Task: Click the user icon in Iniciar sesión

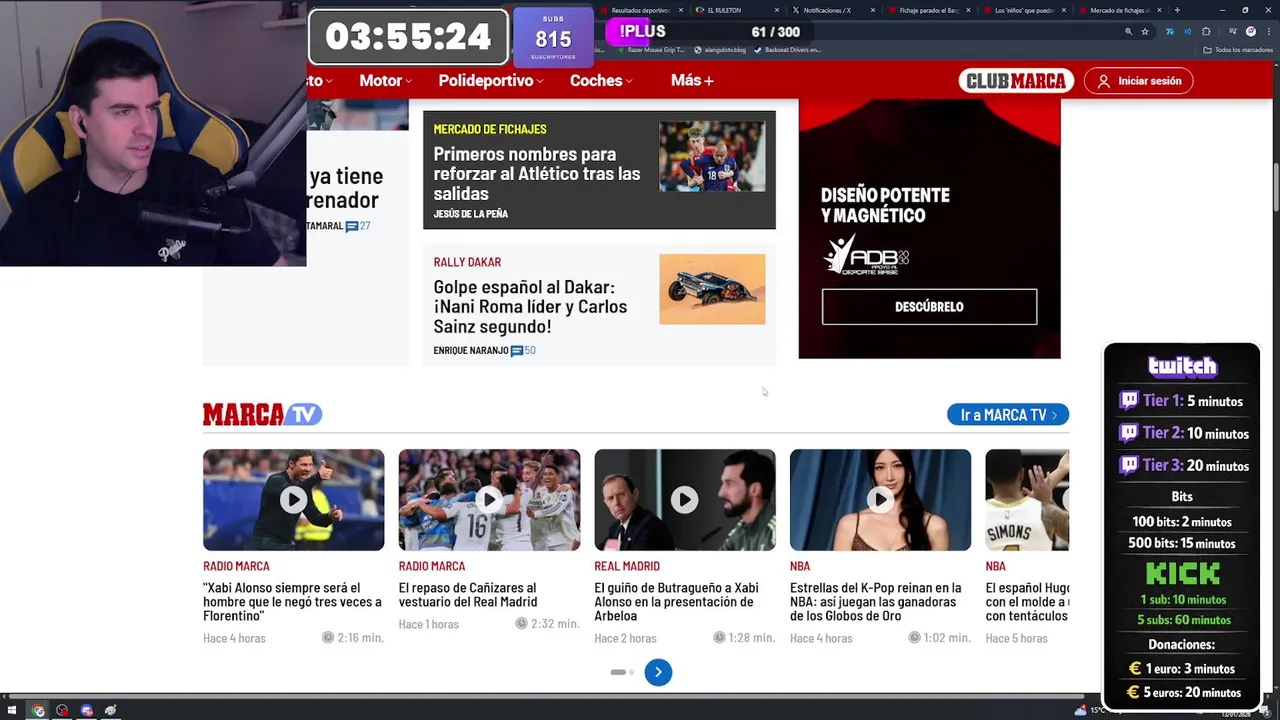Action: click(1104, 81)
